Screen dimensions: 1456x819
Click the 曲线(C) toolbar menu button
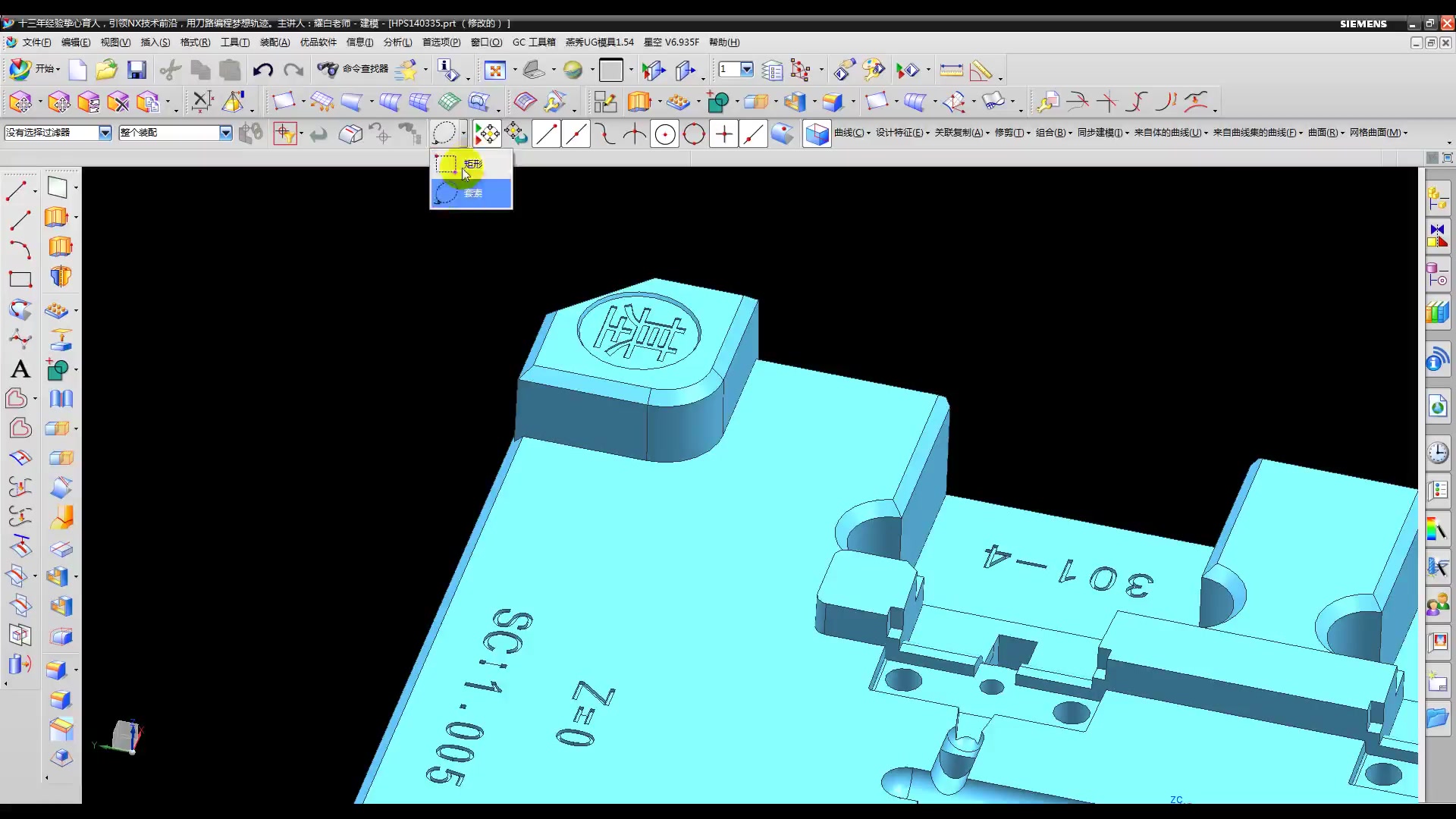(x=851, y=133)
